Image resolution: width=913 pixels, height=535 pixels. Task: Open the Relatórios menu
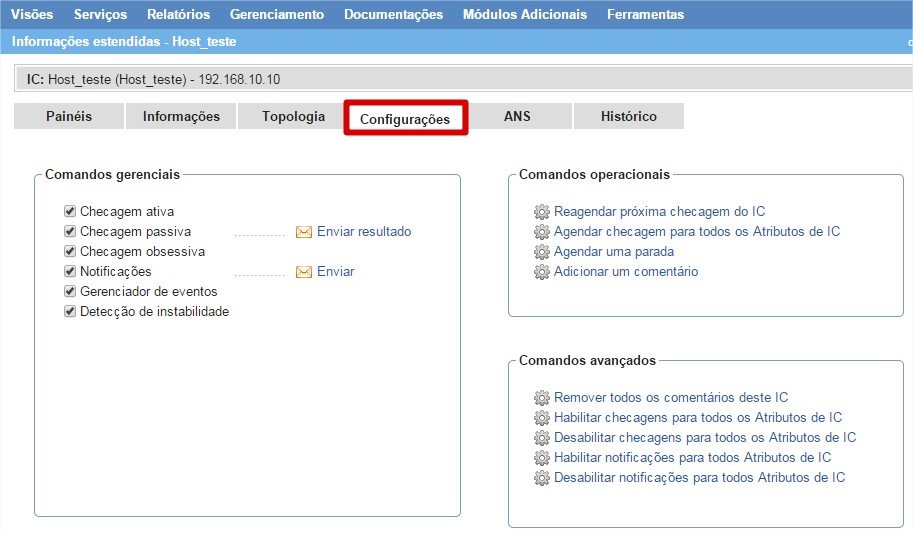coord(178,14)
